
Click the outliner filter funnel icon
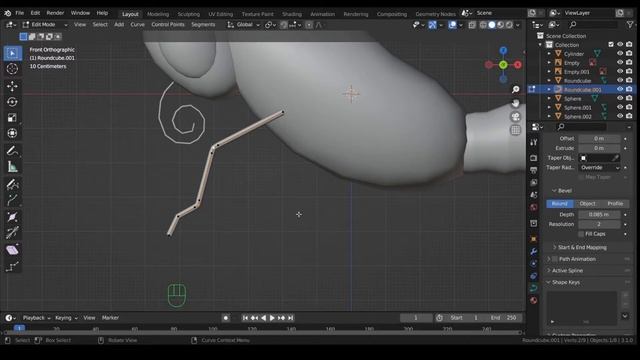pos(630,25)
